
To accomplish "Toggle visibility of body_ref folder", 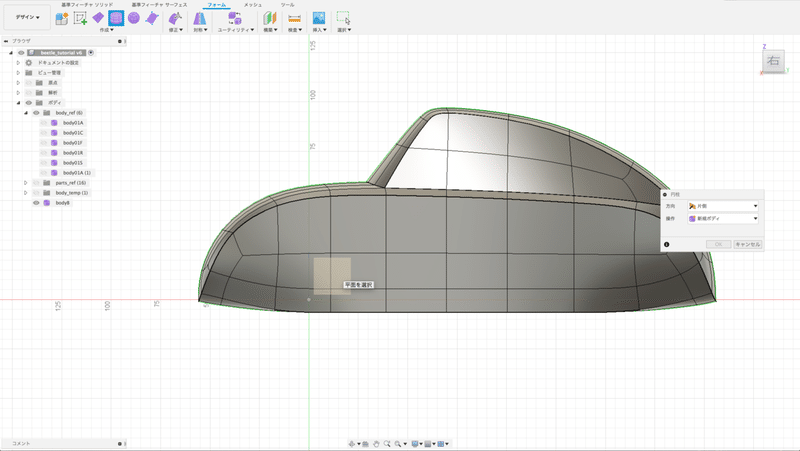I will point(36,113).
